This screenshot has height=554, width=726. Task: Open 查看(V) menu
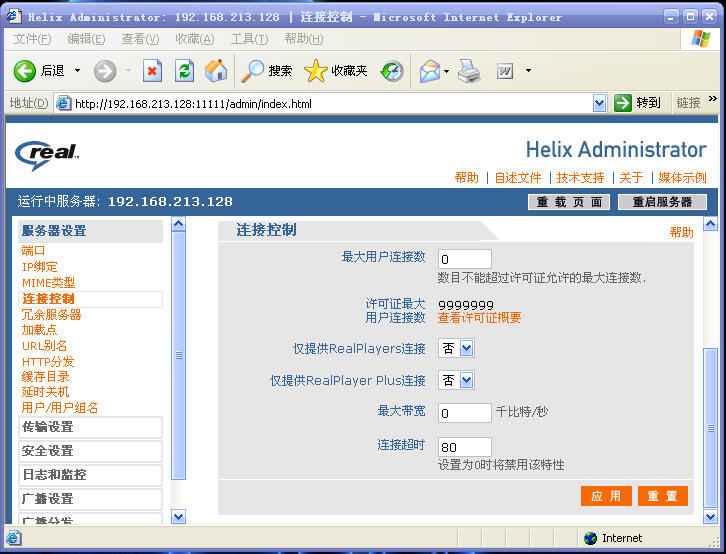pos(140,39)
